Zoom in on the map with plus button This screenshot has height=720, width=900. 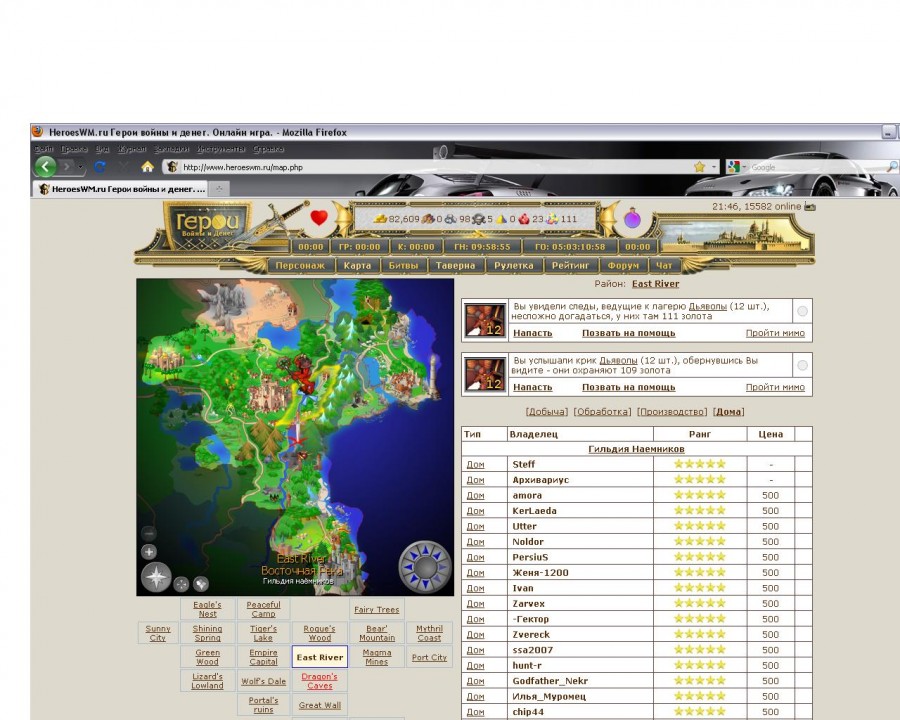coord(149,552)
